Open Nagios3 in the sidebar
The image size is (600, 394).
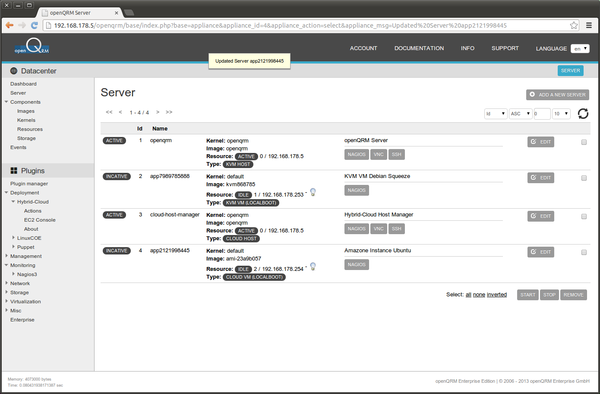point(27,274)
